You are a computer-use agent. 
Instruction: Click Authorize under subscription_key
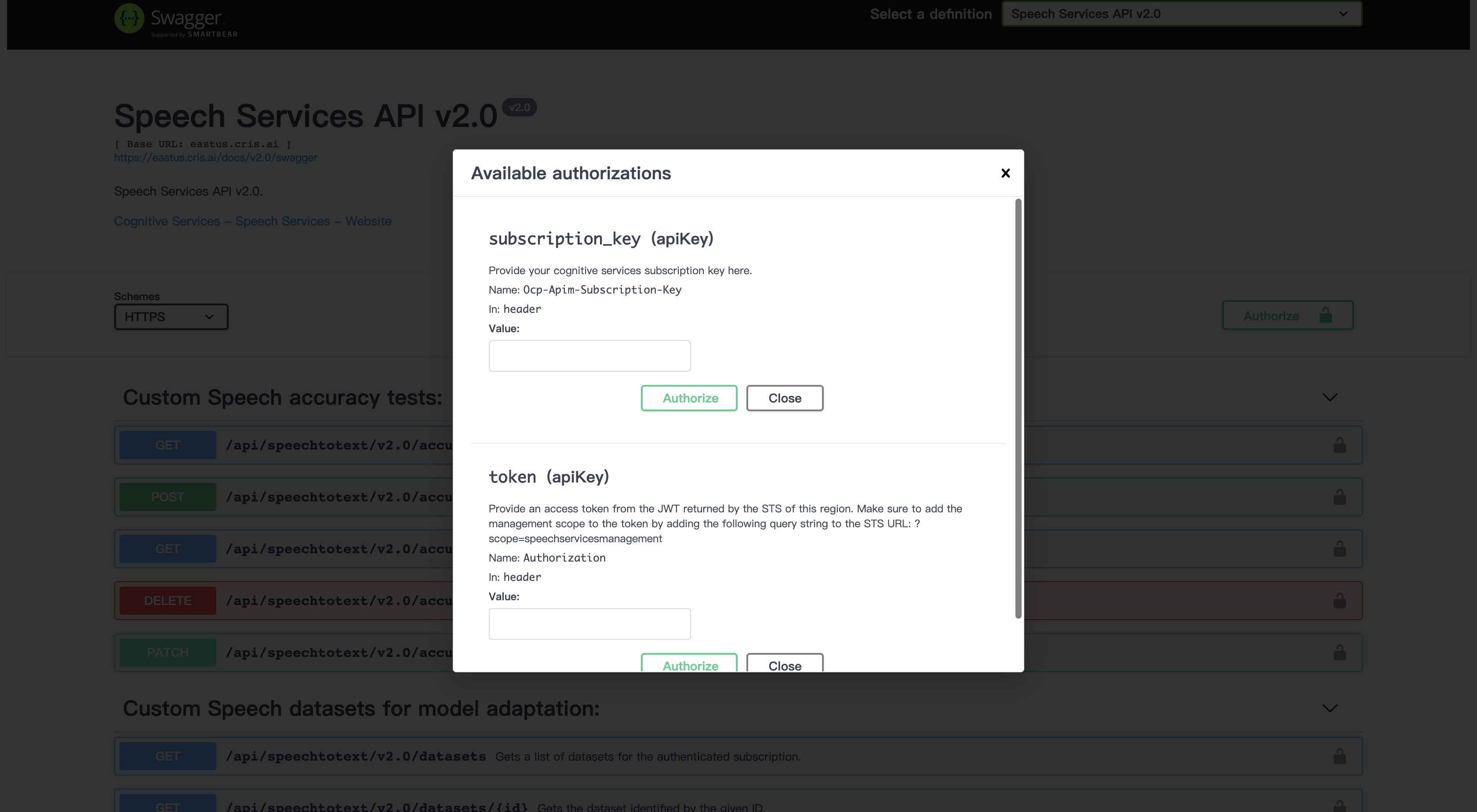click(689, 398)
